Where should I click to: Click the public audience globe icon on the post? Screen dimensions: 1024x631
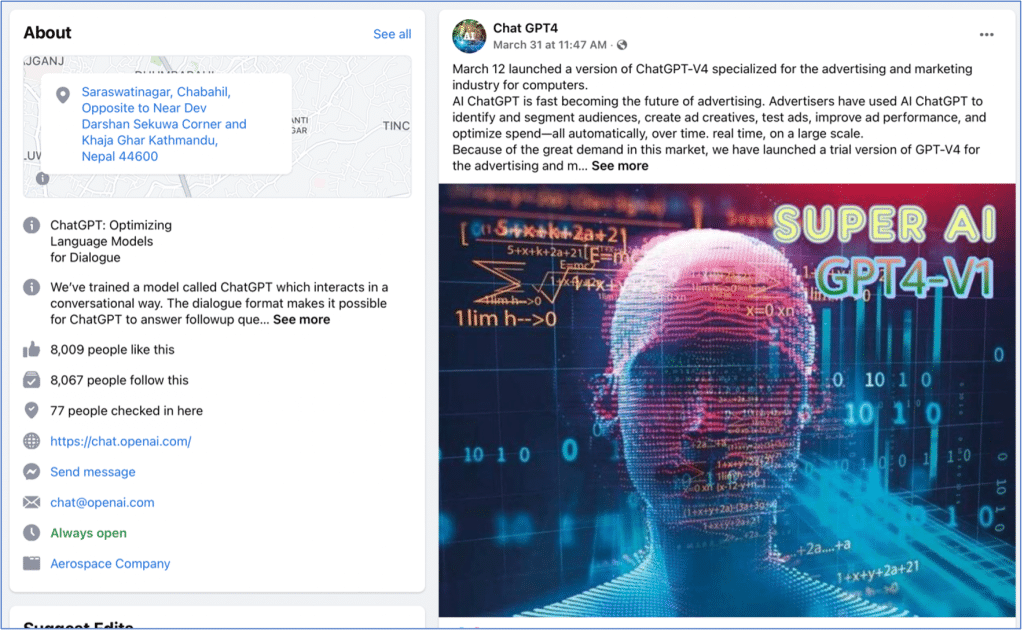pos(622,45)
